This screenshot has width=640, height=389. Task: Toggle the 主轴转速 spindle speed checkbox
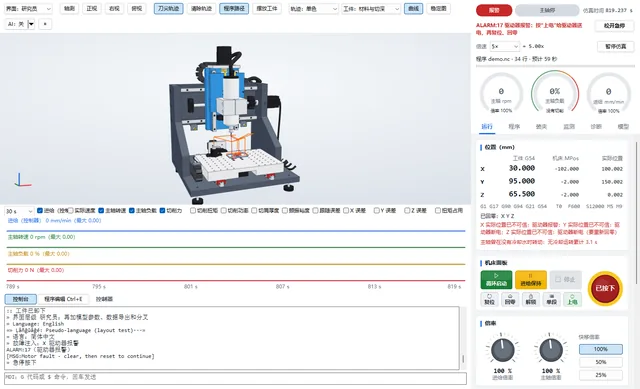101,211
